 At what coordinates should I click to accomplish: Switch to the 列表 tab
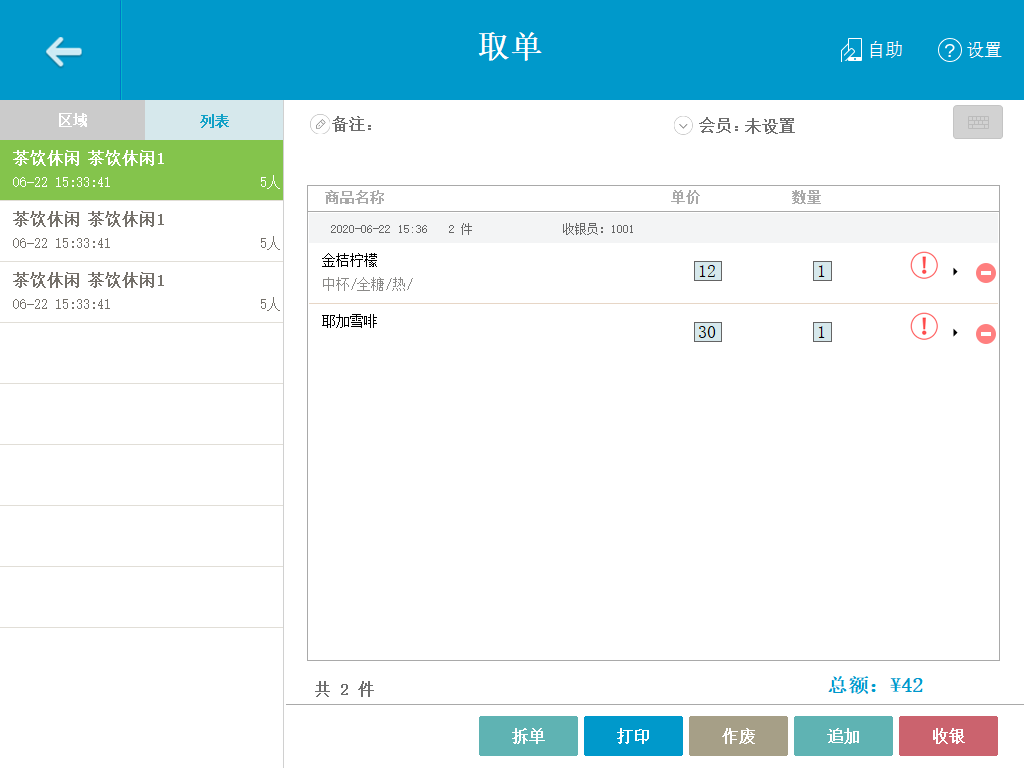pyautogui.click(x=214, y=120)
